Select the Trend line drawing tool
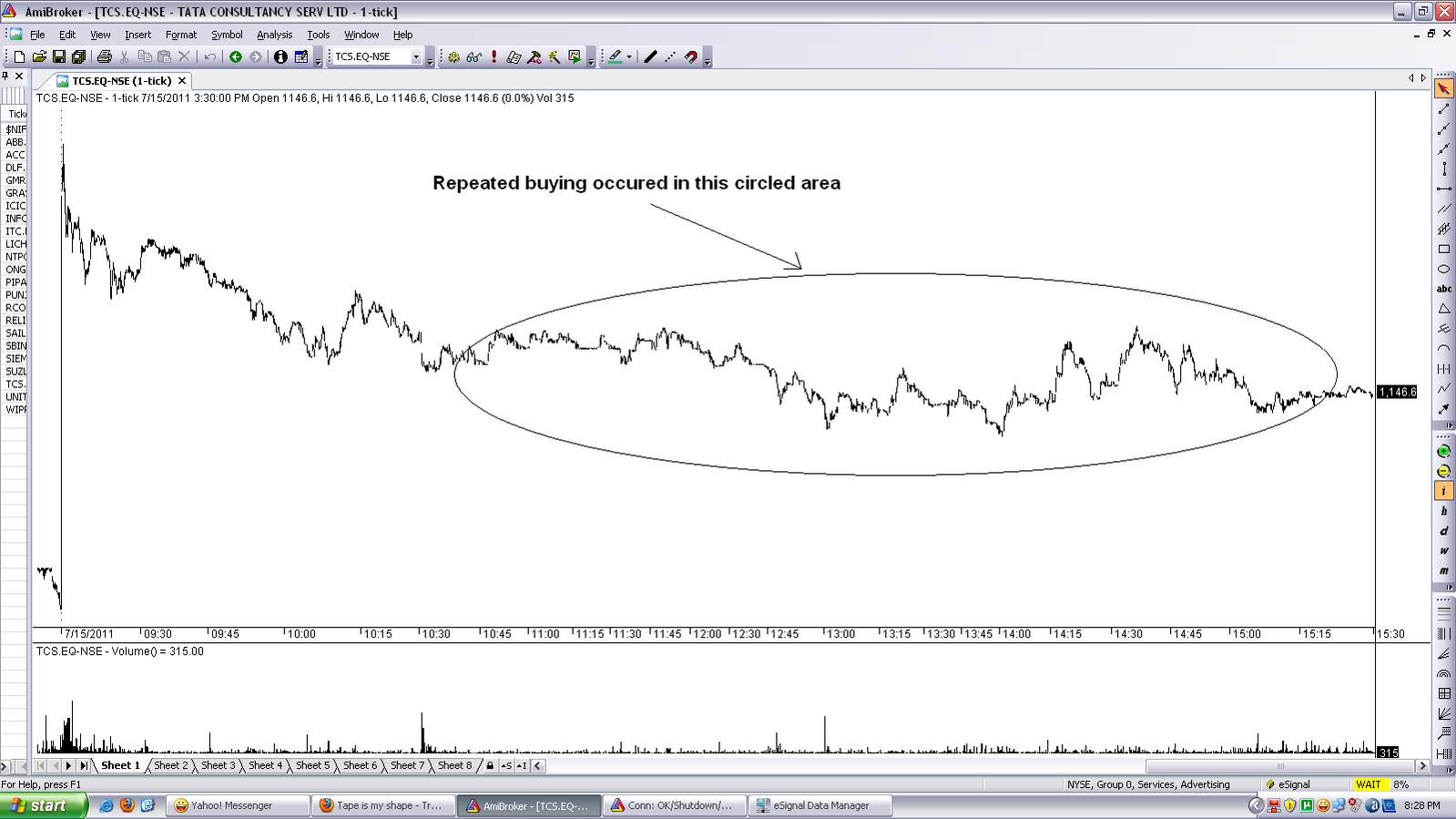 (x=1443, y=109)
